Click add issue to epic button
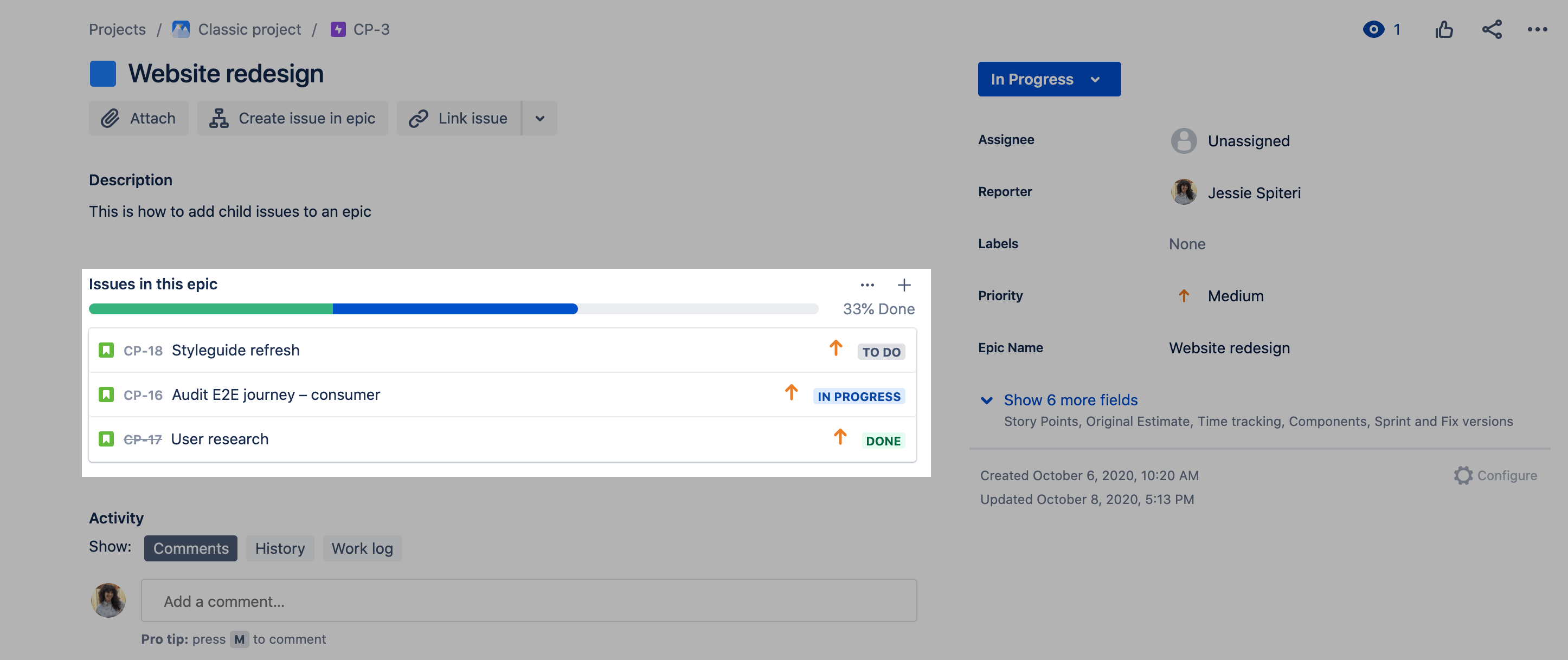1568x660 pixels. point(902,285)
